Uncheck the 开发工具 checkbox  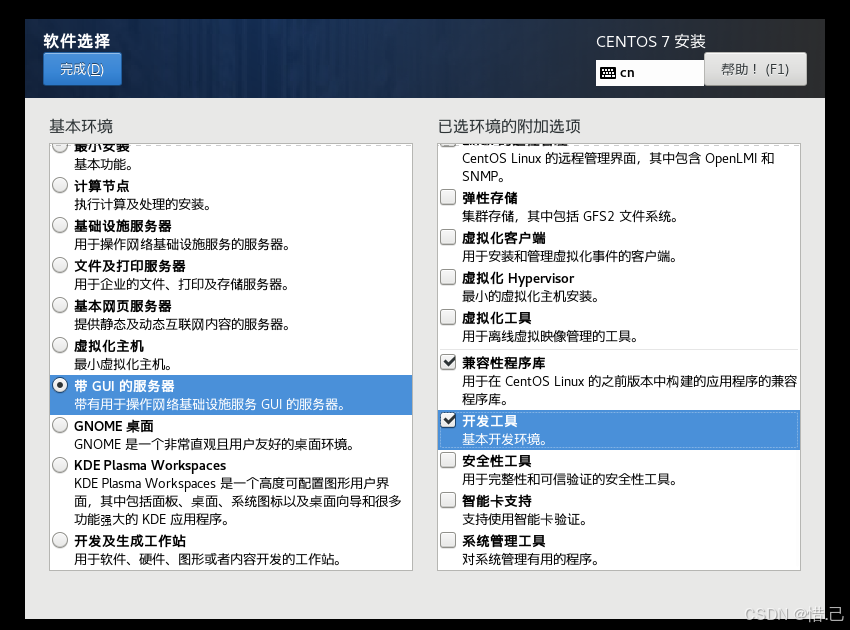click(448, 420)
